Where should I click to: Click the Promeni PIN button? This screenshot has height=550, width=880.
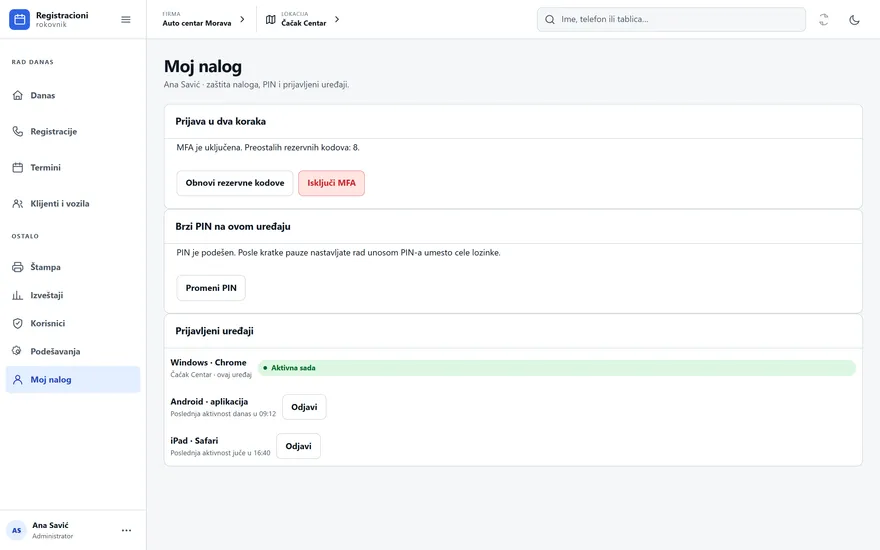[x=211, y=288]
